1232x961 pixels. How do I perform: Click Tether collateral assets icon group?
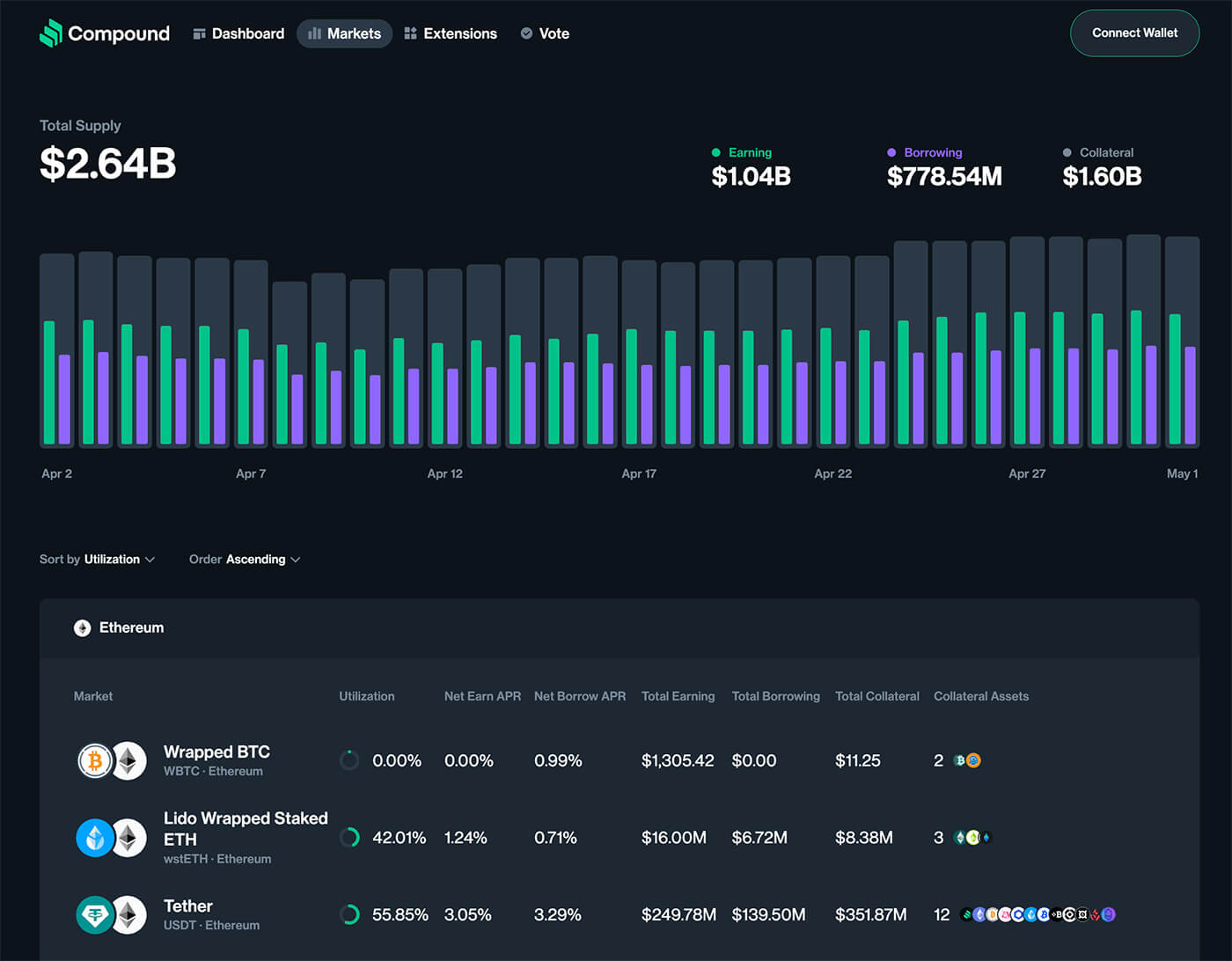[x=1038, y=915]
